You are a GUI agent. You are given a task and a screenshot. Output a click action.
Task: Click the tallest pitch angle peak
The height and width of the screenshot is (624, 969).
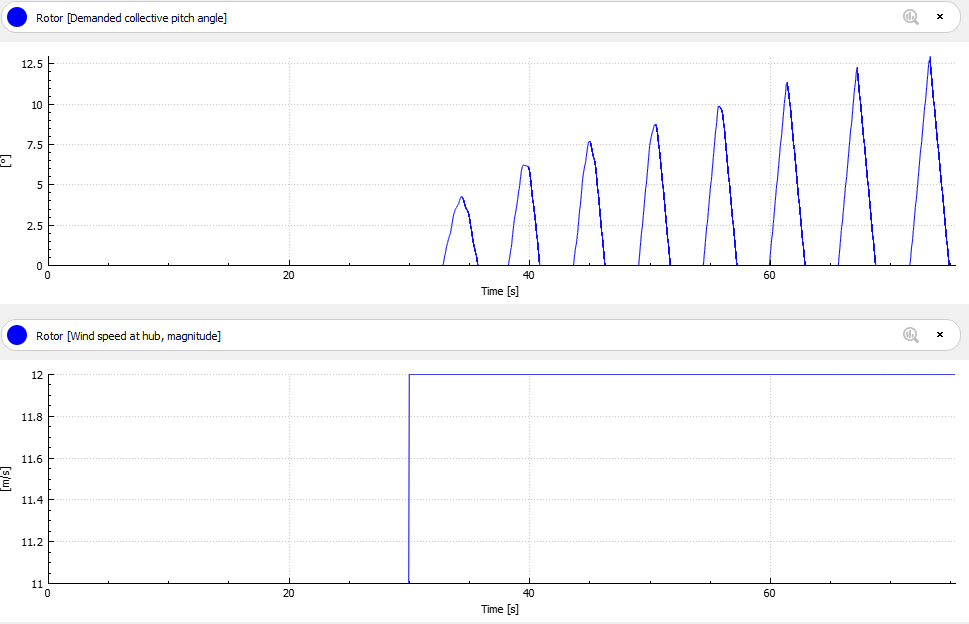(x=930, y=58)
